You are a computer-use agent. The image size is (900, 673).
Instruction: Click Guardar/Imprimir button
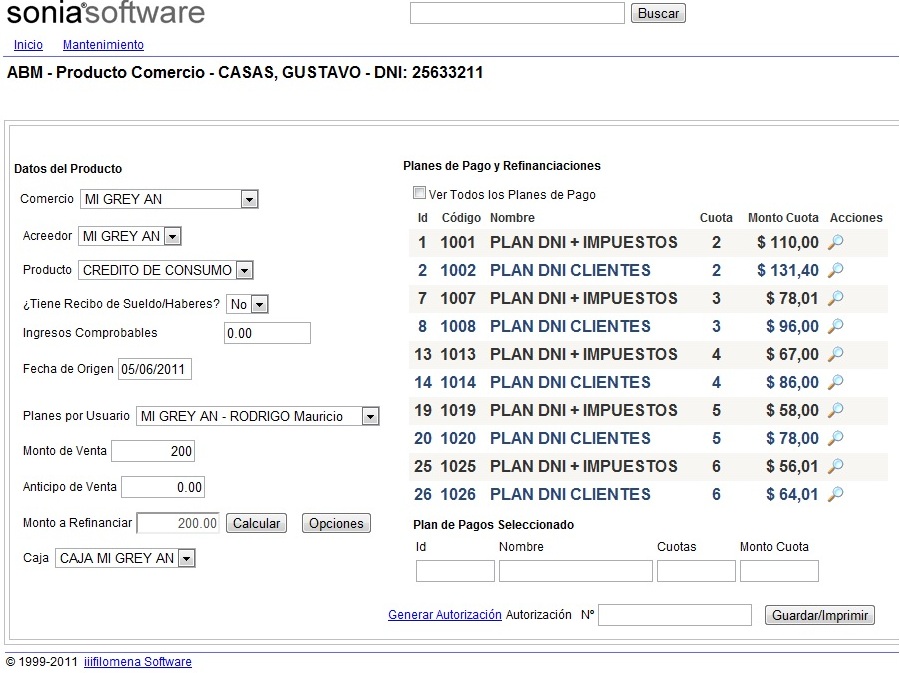click(x=820, y=615)
